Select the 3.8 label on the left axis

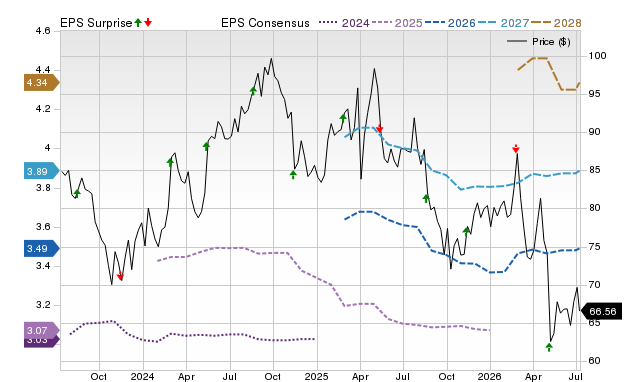[43, 188]
